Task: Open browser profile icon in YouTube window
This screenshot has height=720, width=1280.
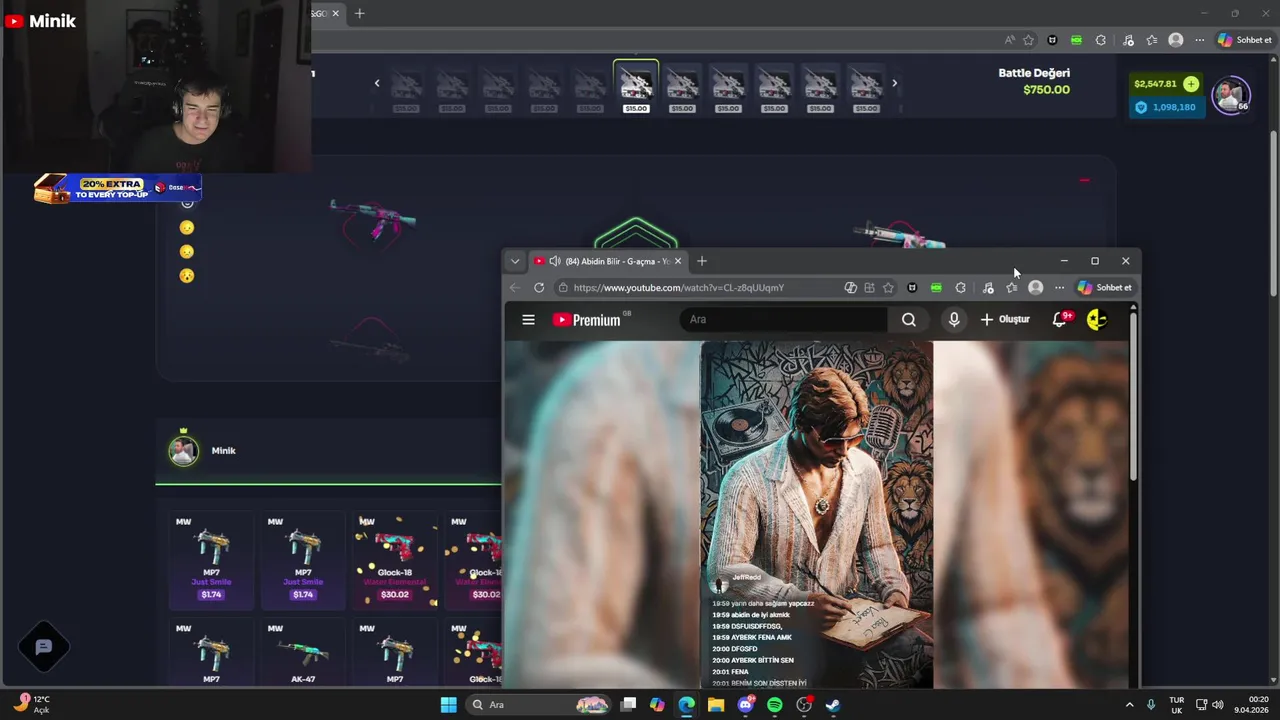Action: click(x=1036, y=288)
